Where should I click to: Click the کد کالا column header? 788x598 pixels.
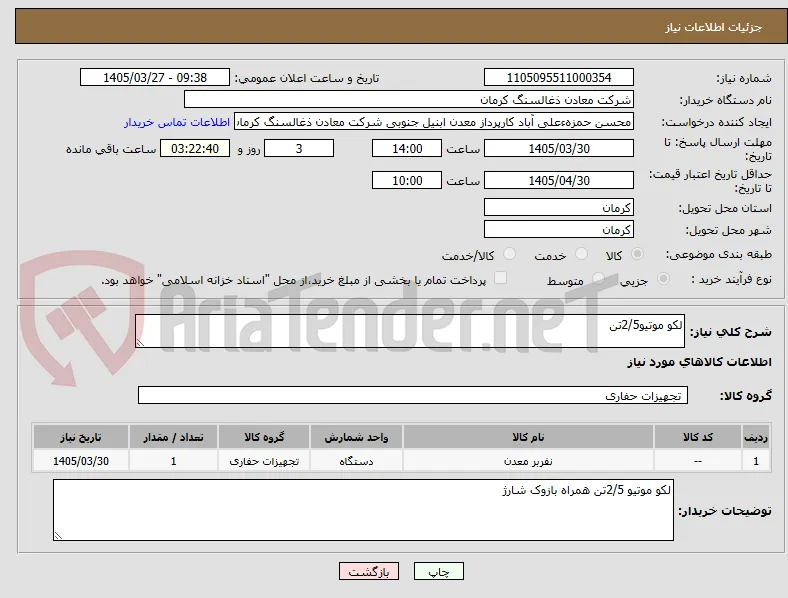coord(698,437)
